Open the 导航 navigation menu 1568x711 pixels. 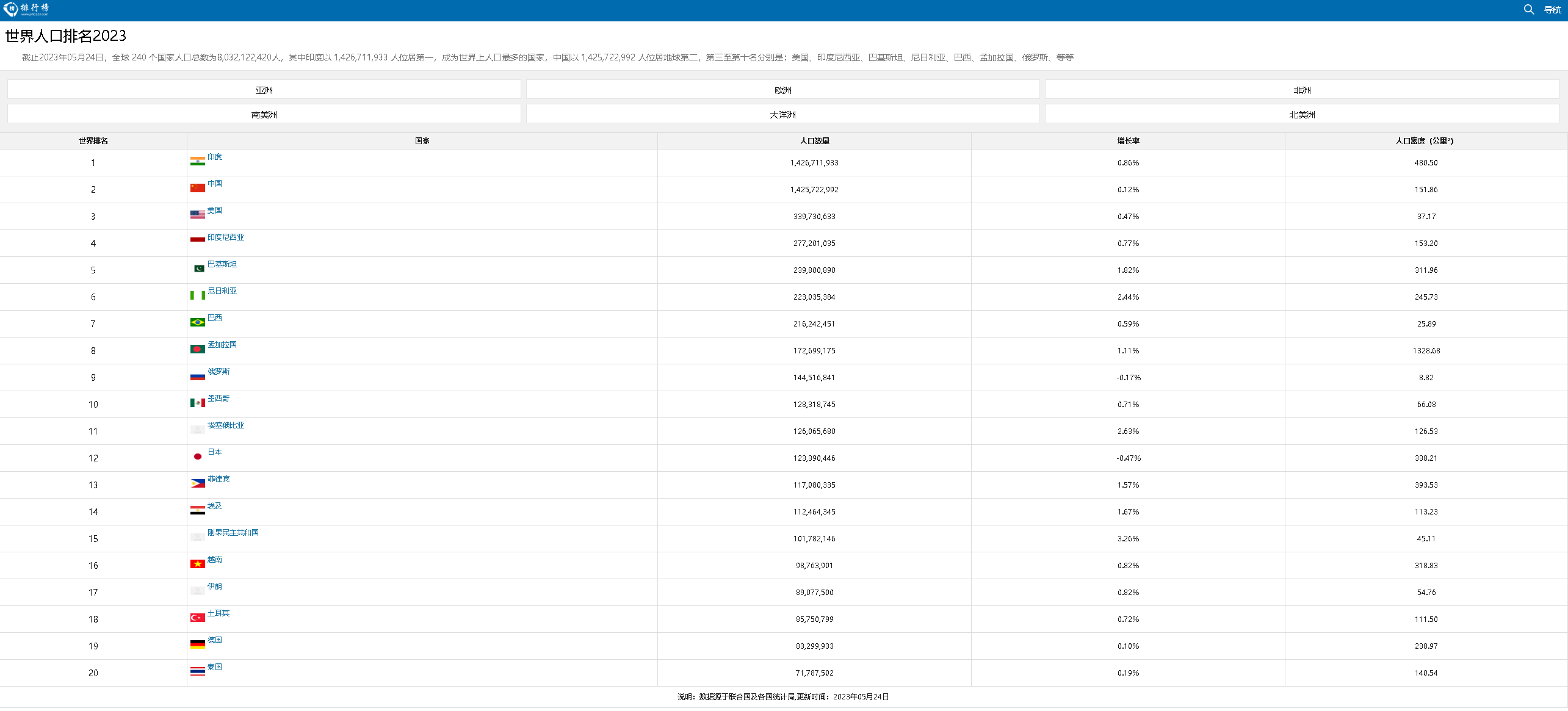pos(1552,10)
